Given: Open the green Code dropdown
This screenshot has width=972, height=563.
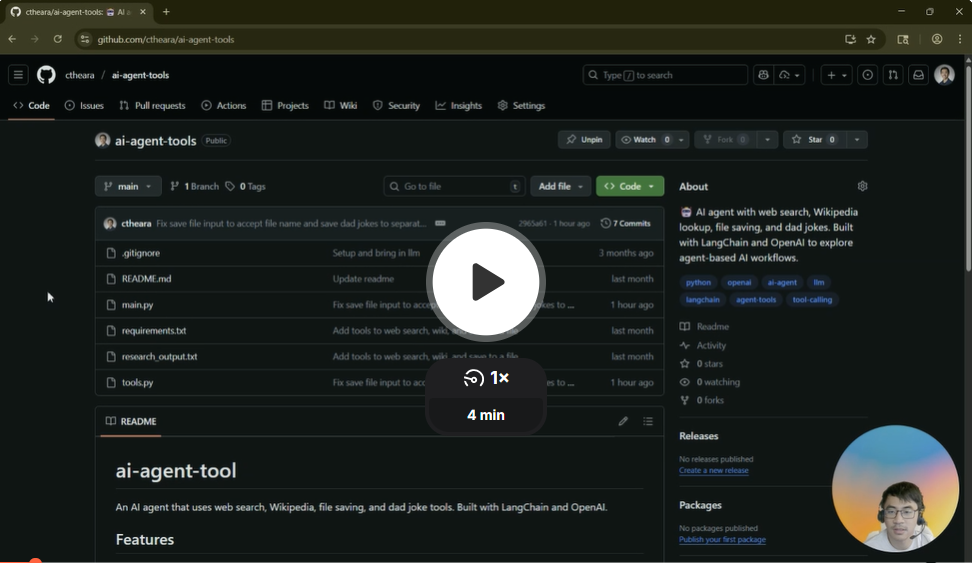Looking at the screenshot, I should pyautogui.click(x=629, y=186).
